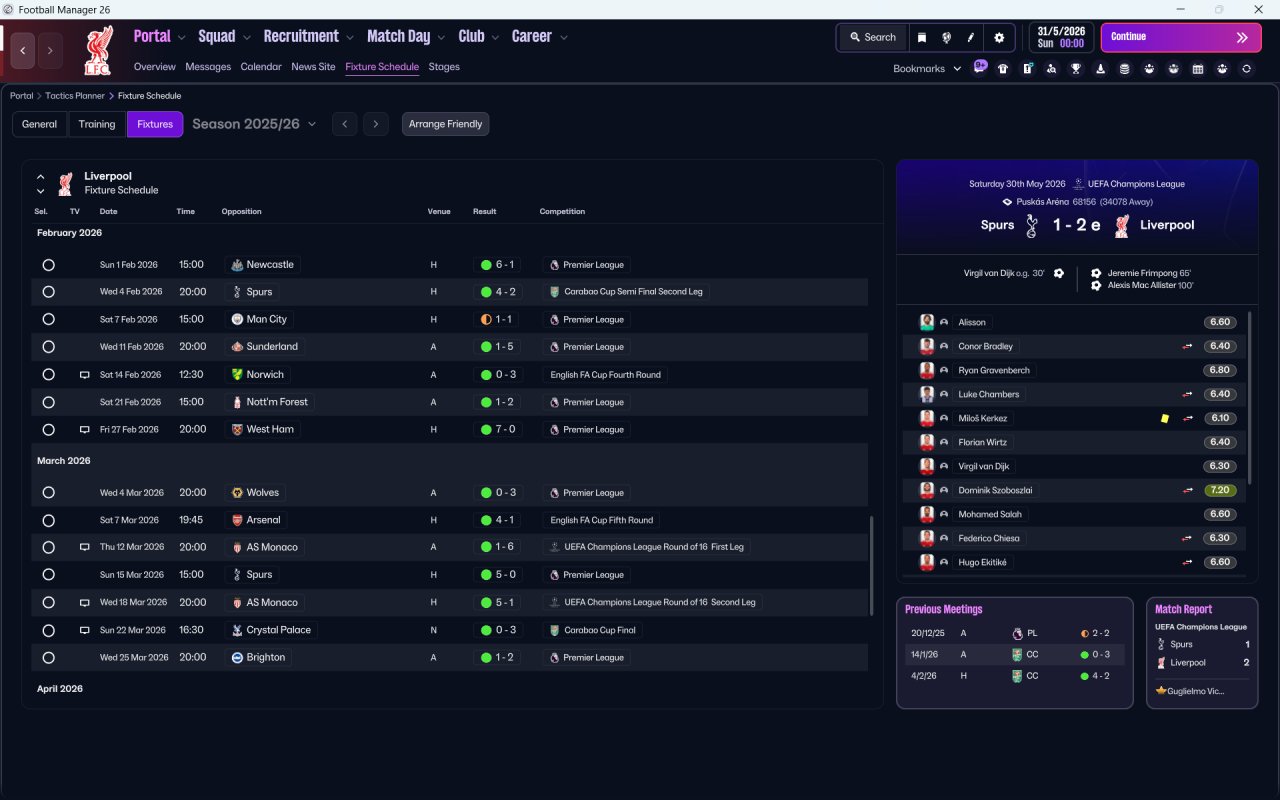The image size is (1280, 800).
Task: Select the radio circle for the Newcastle fixture
Action: coord(48,265)
